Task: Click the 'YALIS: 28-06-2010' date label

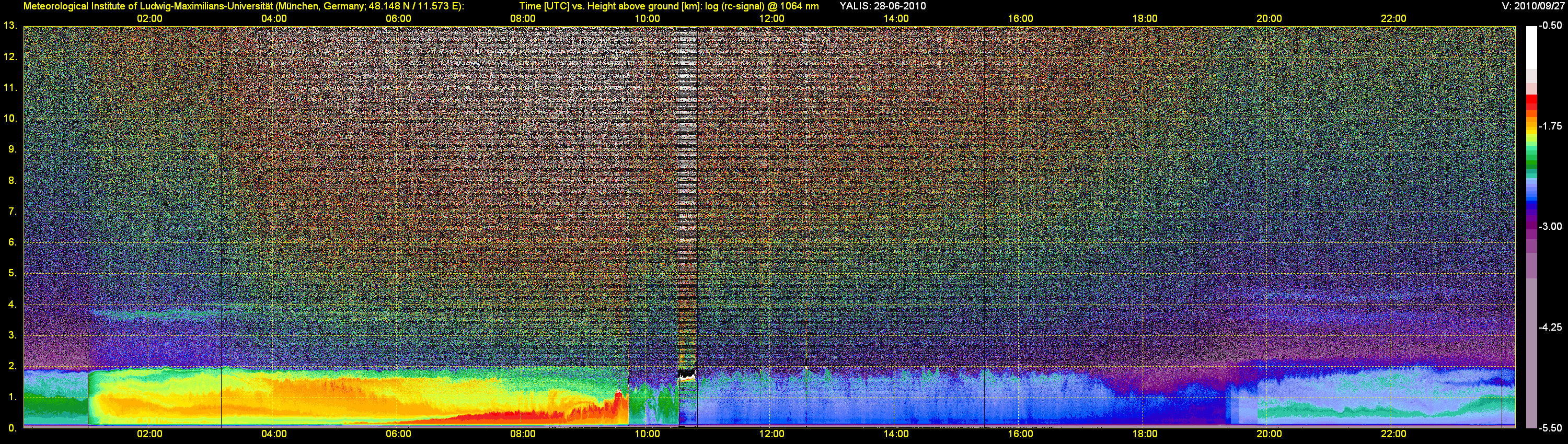Action: tap(883, 6)
